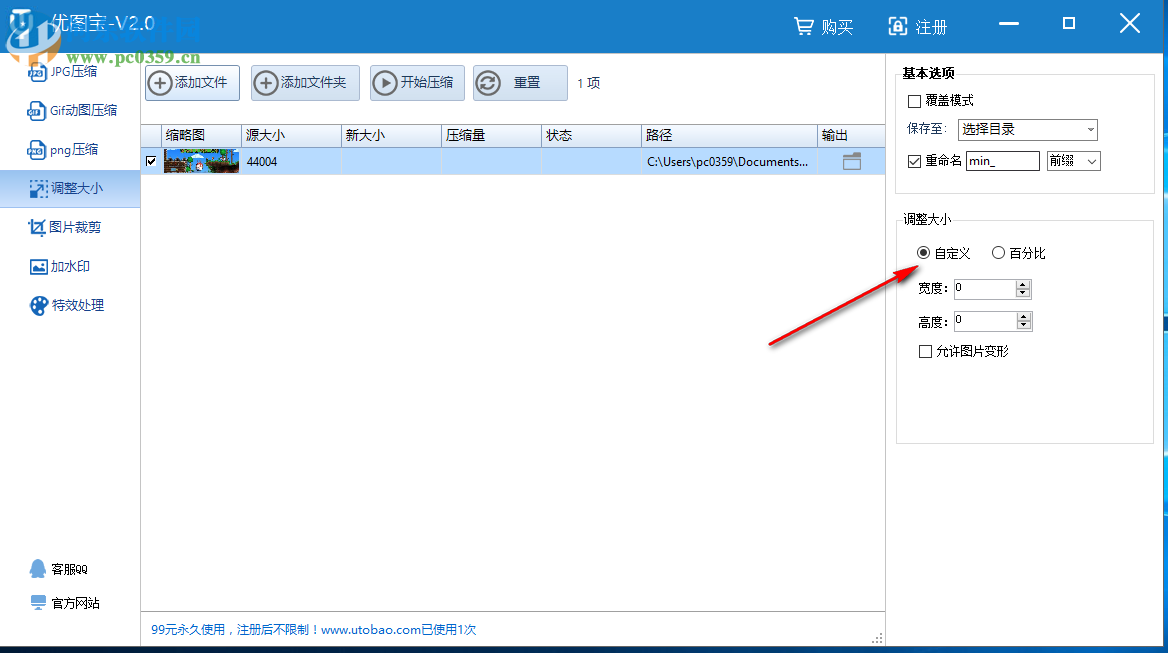The height and width of the screenshot is (653, 1168).
Task: Open Gif动图压缩 in the sidebar
Action: click(72, 110)
